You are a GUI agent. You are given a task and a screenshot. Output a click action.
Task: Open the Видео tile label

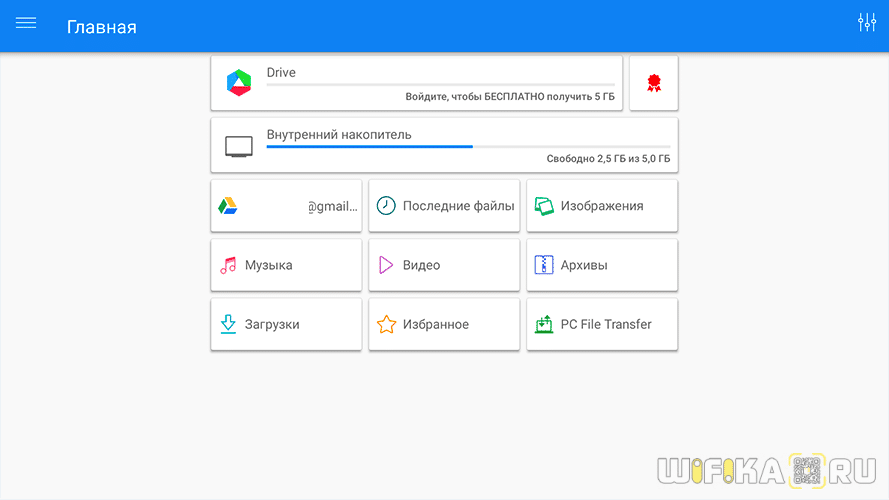tap(421, 265)
